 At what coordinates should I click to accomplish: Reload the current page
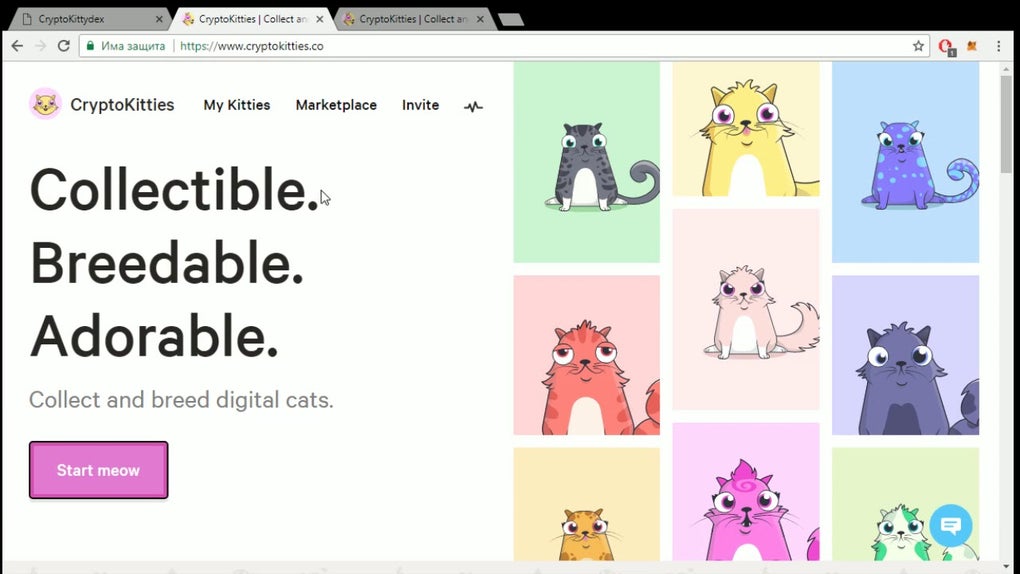pyautogui.click(x=63, y=46)
